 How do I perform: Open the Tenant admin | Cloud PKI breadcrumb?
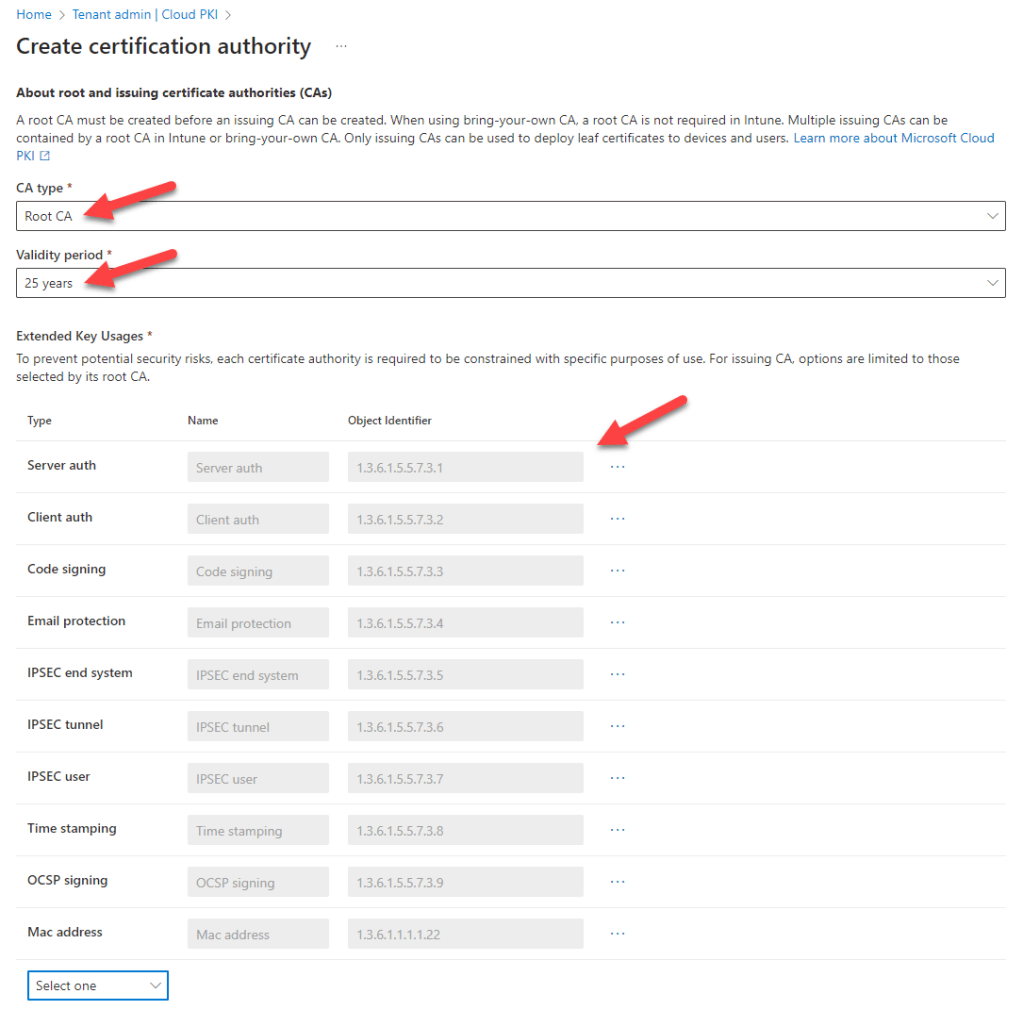[145, 14]
